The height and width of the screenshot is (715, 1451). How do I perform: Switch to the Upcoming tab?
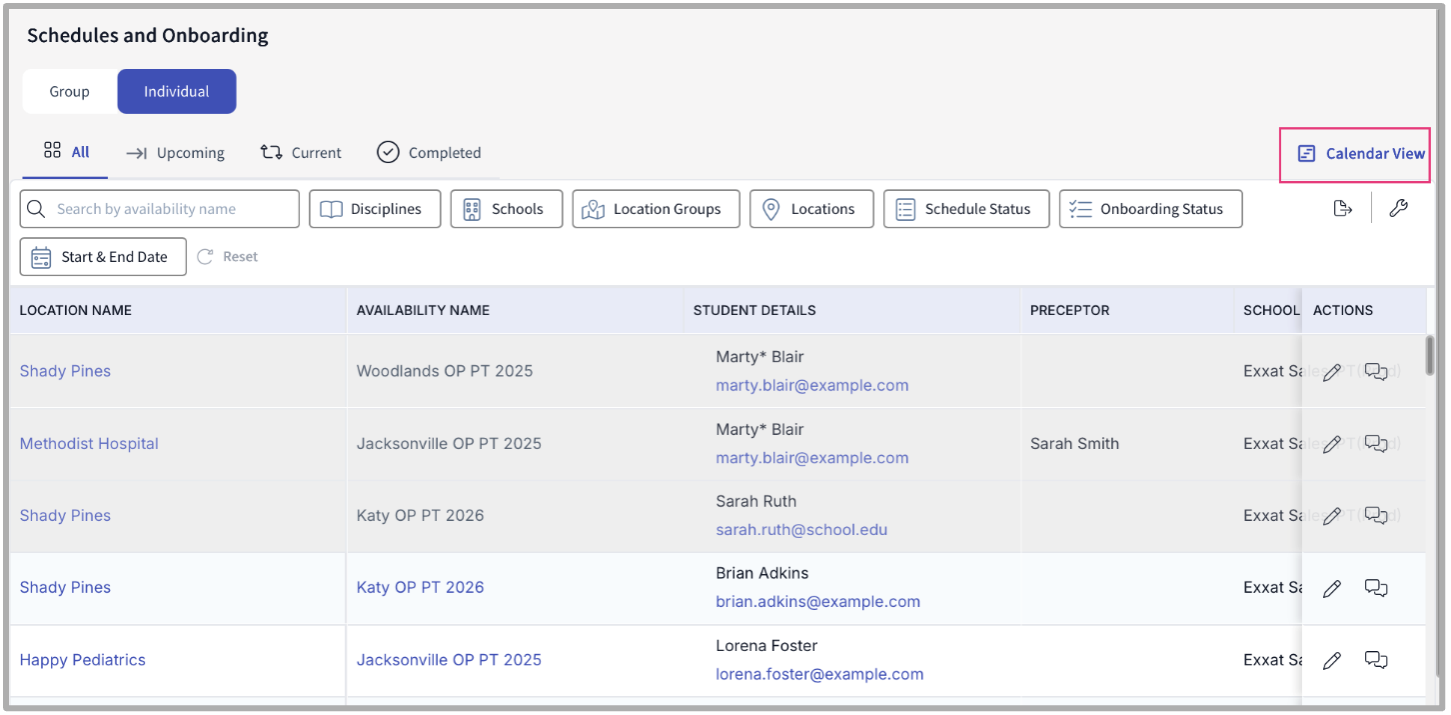click(x=176, y=153)
